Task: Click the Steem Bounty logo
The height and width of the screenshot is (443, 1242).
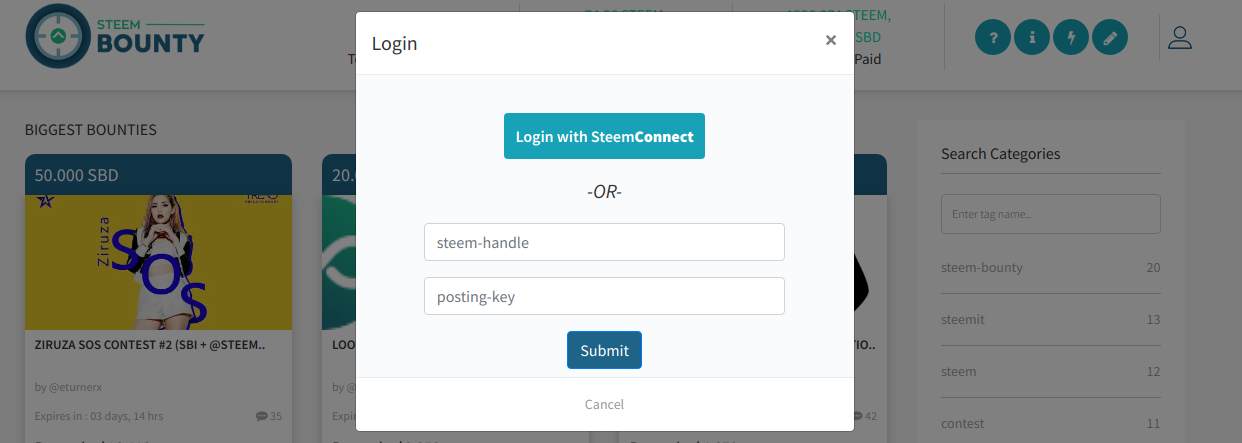Action: point(115,36)
